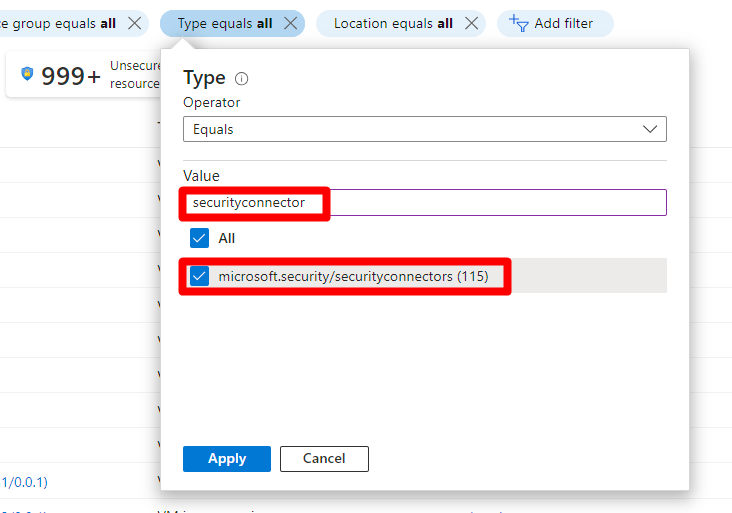Open the 999+ Unsecure resources card

tap(80, 75)
